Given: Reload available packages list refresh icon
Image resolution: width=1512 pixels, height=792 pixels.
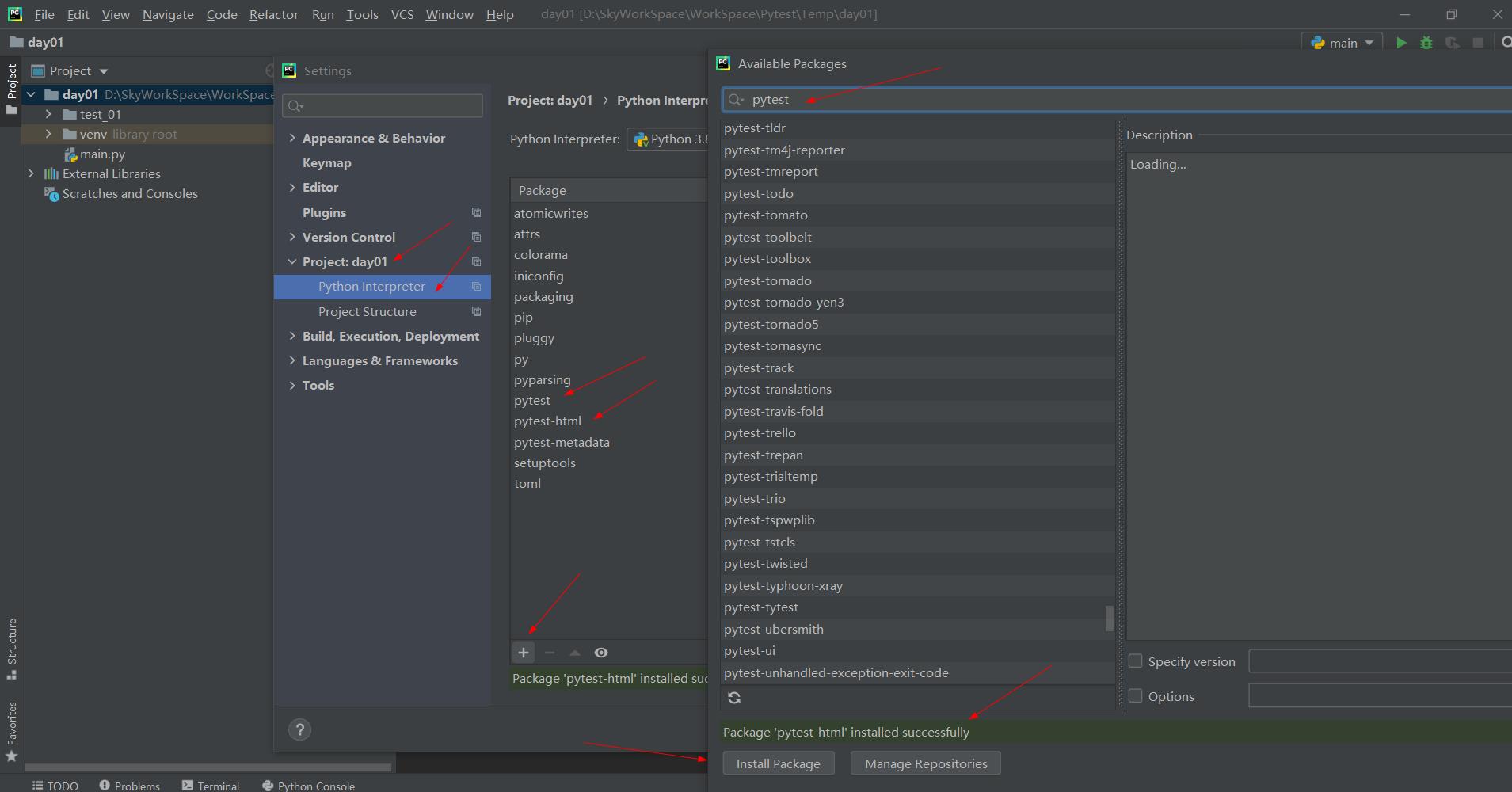Looking at the screenshot, I should tap(734, 698).
